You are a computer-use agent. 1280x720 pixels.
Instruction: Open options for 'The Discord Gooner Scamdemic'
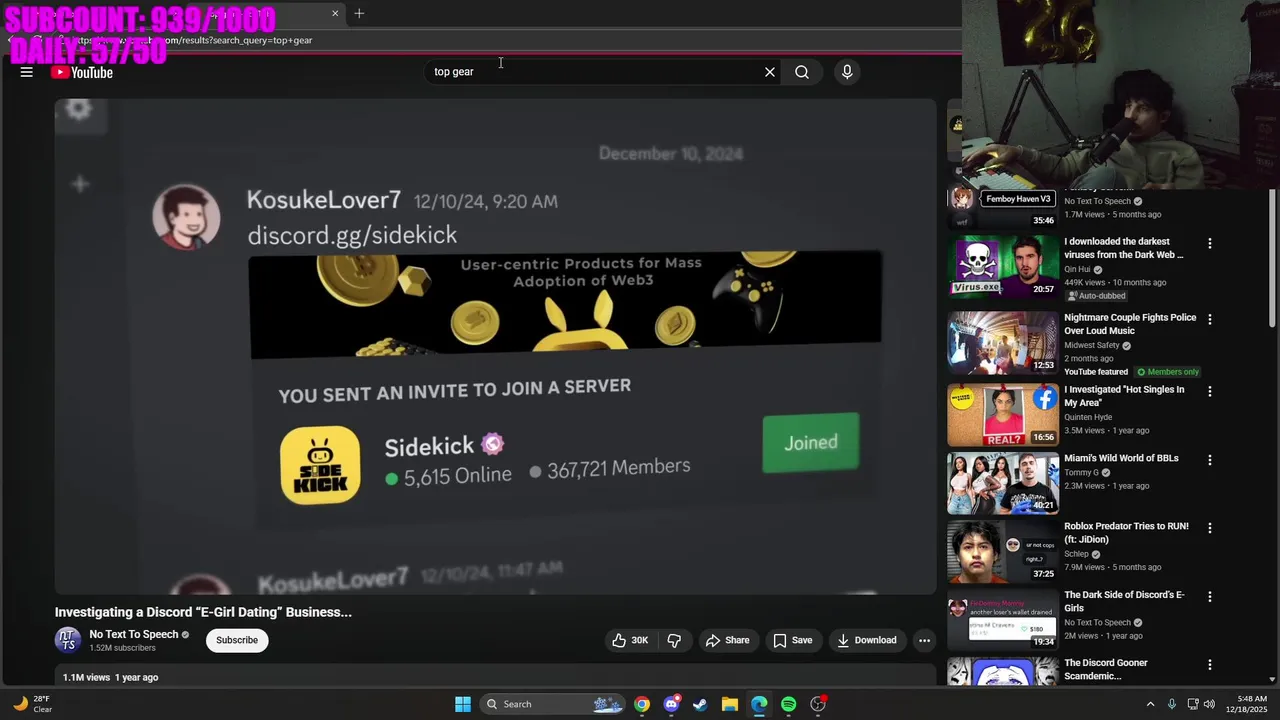(x=1210, y=665)
